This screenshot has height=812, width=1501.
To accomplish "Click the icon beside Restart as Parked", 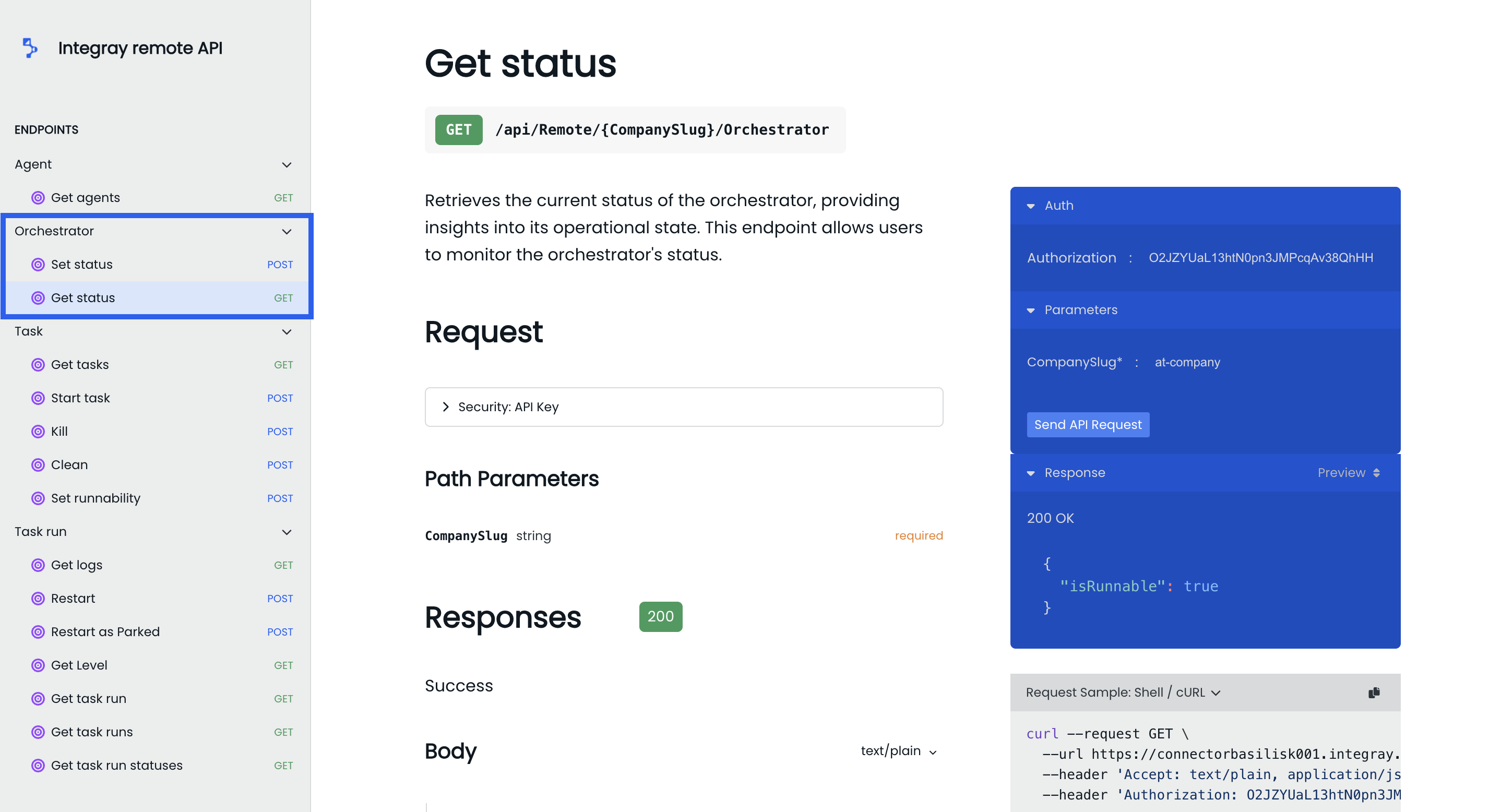I will point(38,632).
